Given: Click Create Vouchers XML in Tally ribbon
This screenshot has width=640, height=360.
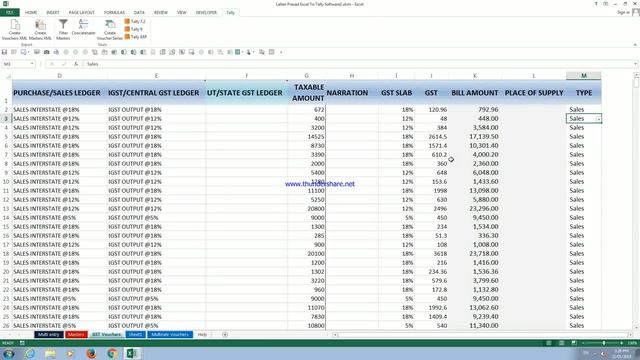Looking at the screenshot, I should (x=15, y=30).
